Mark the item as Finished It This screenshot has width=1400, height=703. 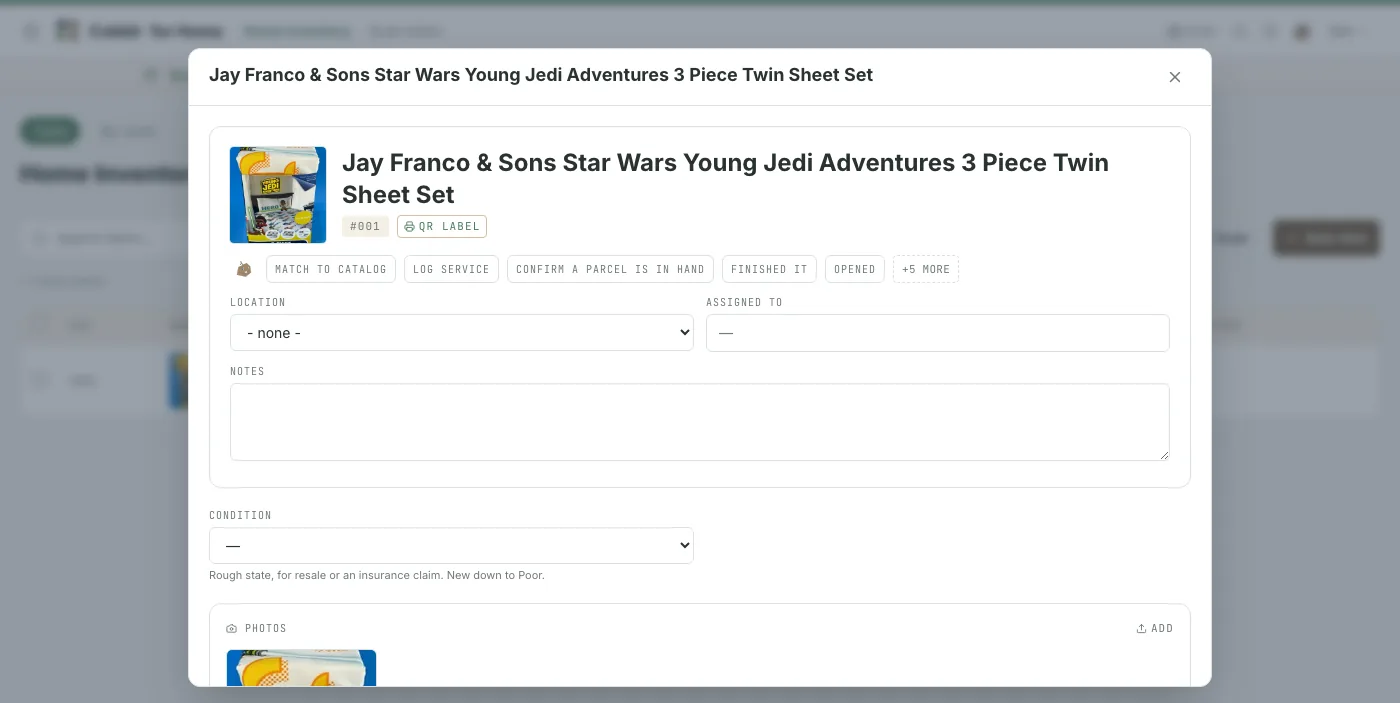tap(769, 269)
